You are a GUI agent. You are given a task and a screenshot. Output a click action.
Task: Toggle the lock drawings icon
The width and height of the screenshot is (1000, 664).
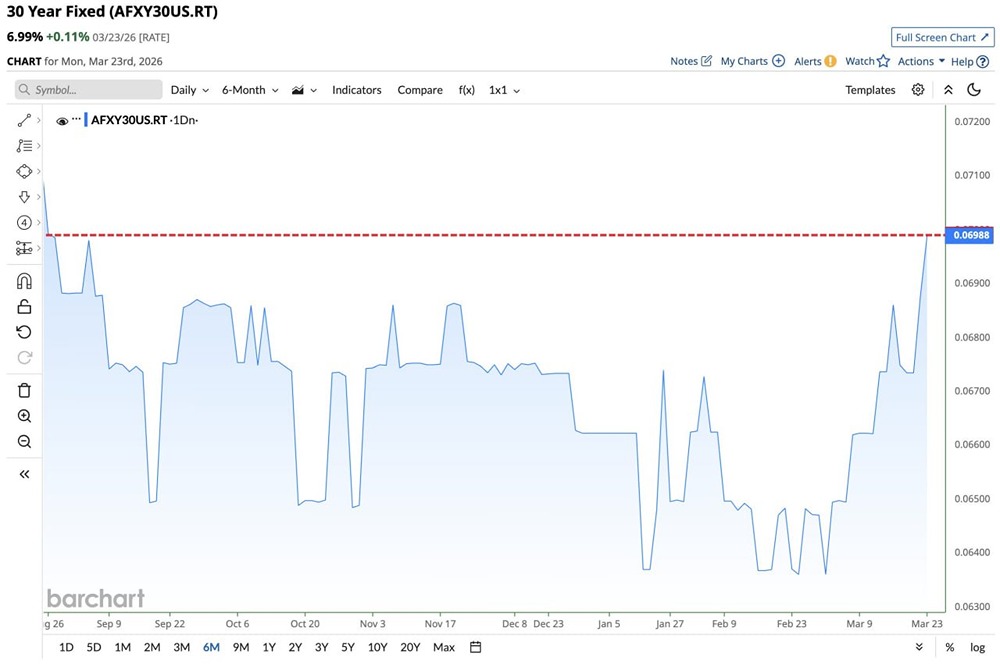[24, 307]
